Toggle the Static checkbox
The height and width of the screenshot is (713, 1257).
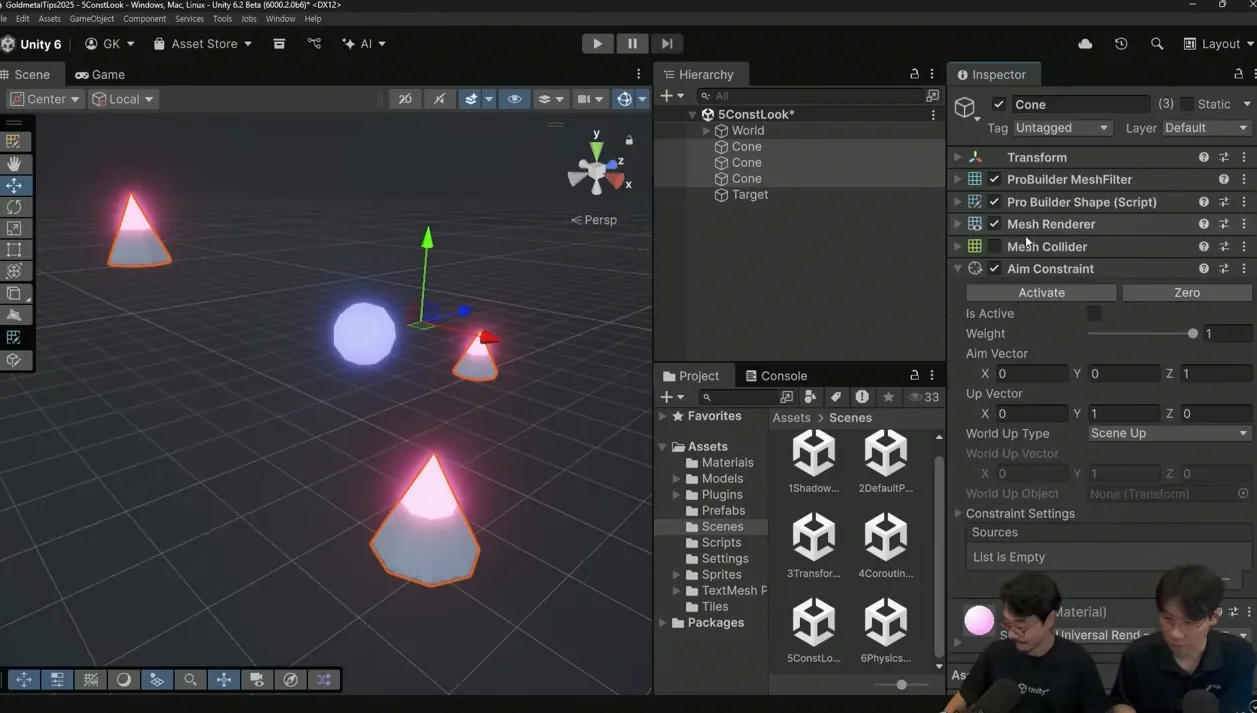pyautogui.click(x=1187, y=104)
